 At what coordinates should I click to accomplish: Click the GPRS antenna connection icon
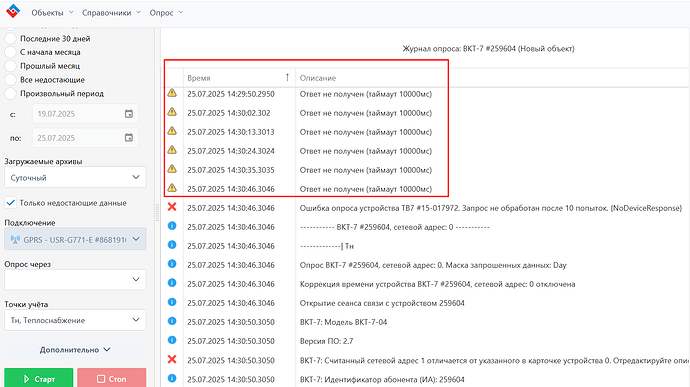point(15,240)
